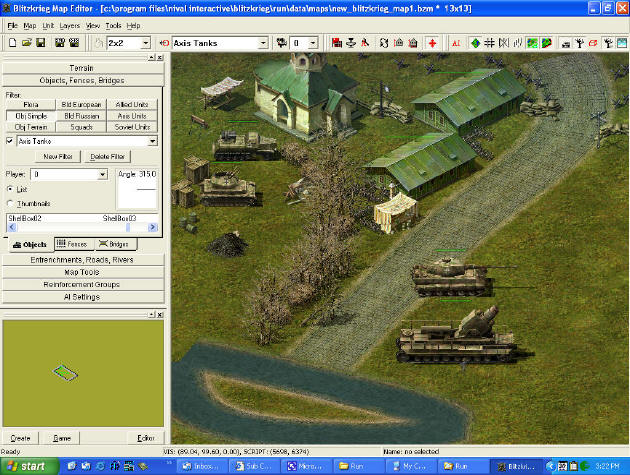This screenshot has width=630, height=475.
Task: Expand Entrenchments, Roads, Rivers section
Action: coord(83,260)
